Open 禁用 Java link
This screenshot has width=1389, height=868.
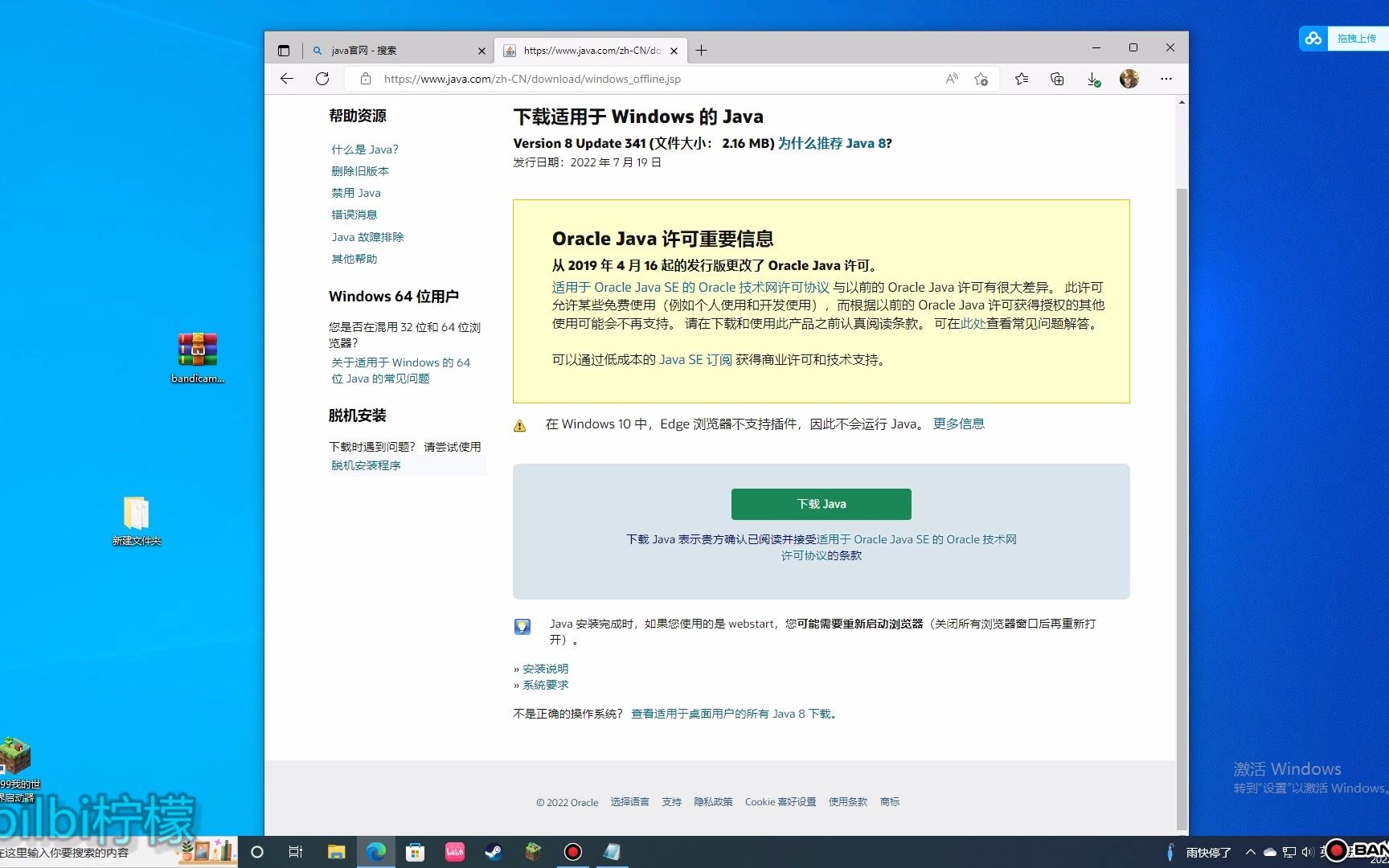[356, 193]
